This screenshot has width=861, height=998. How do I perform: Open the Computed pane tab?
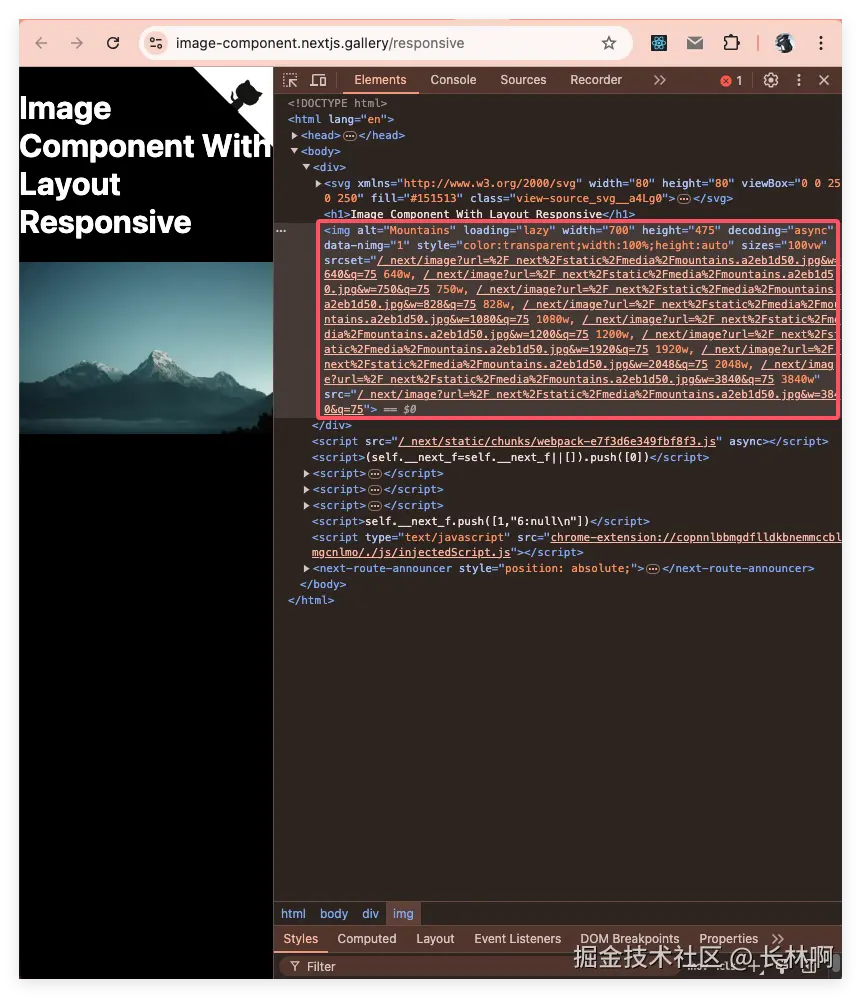(x=367, y=939)
